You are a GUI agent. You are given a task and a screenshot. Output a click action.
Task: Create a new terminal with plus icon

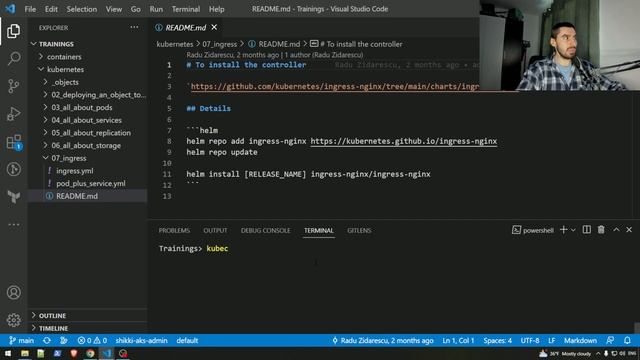(x=564, y=230)
